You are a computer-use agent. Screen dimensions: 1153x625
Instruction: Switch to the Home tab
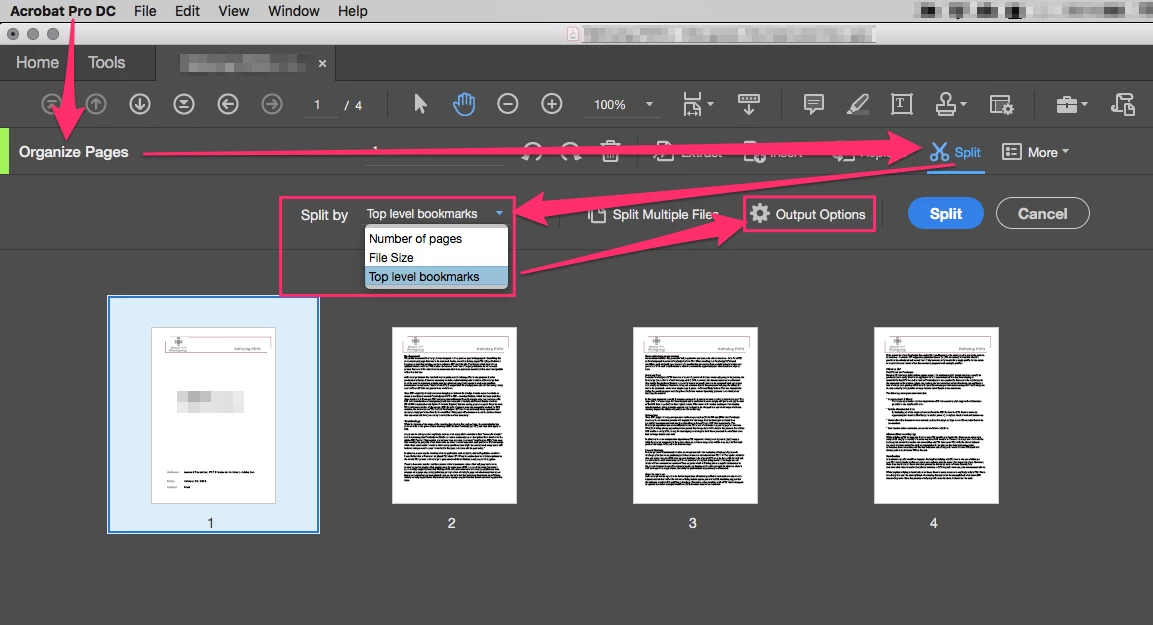tap(38, 62)
